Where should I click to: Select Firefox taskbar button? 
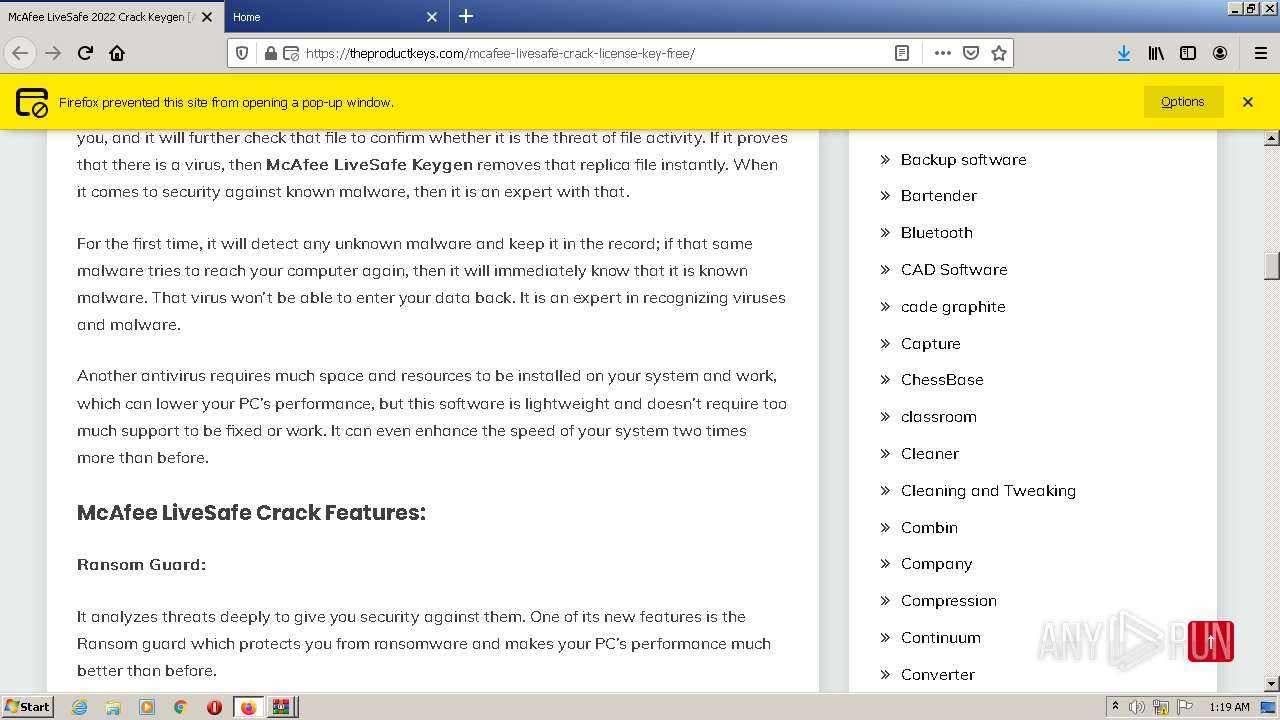[x=248, y=707]
